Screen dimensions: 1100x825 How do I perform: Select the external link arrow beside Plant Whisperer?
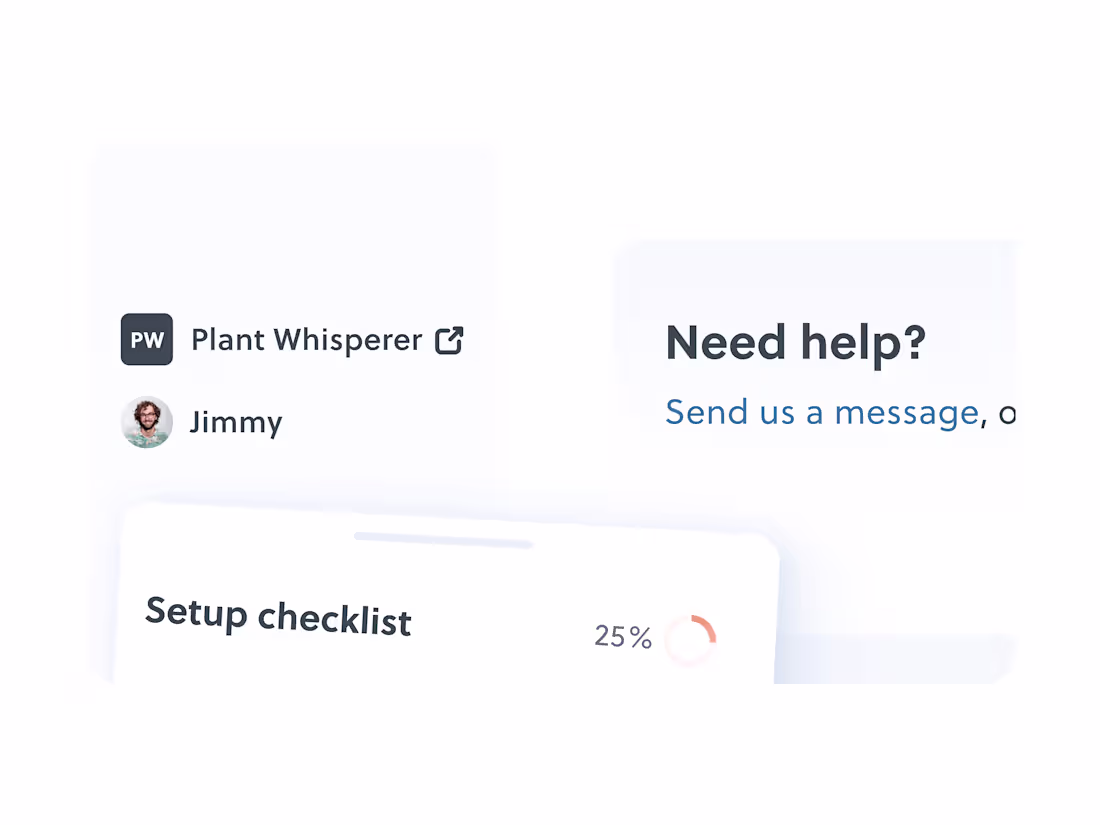coord(449,340)
